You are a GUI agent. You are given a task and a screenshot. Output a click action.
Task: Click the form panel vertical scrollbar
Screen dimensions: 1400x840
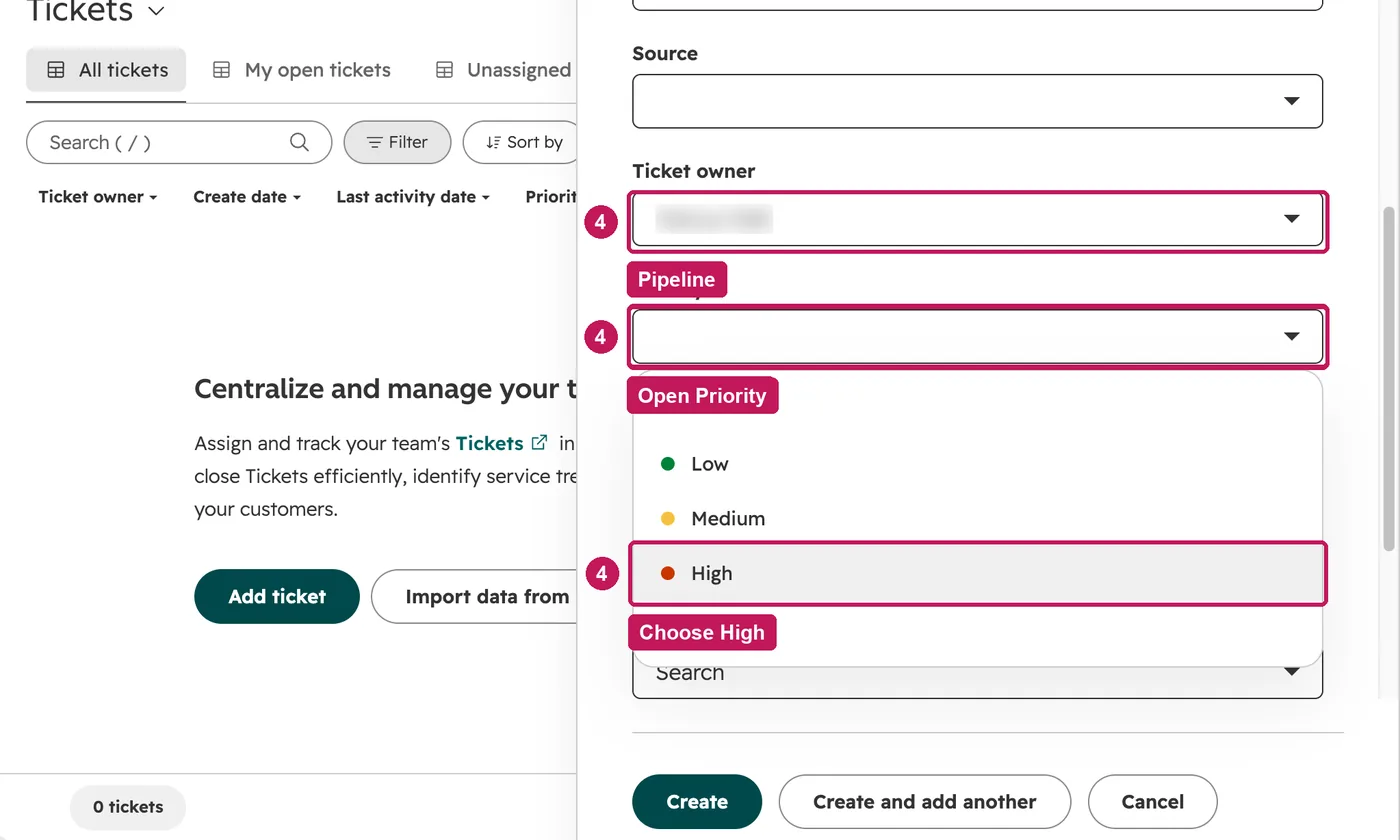pos(1388,378)
